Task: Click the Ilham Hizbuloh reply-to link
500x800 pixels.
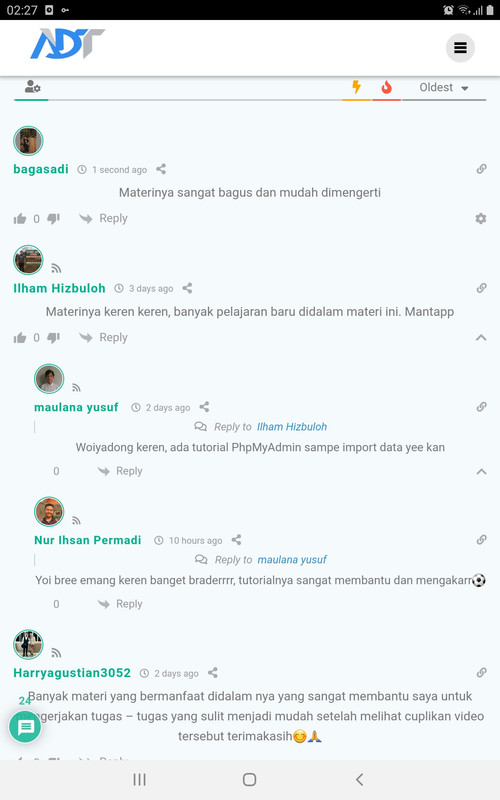Action: click(292, 427)
